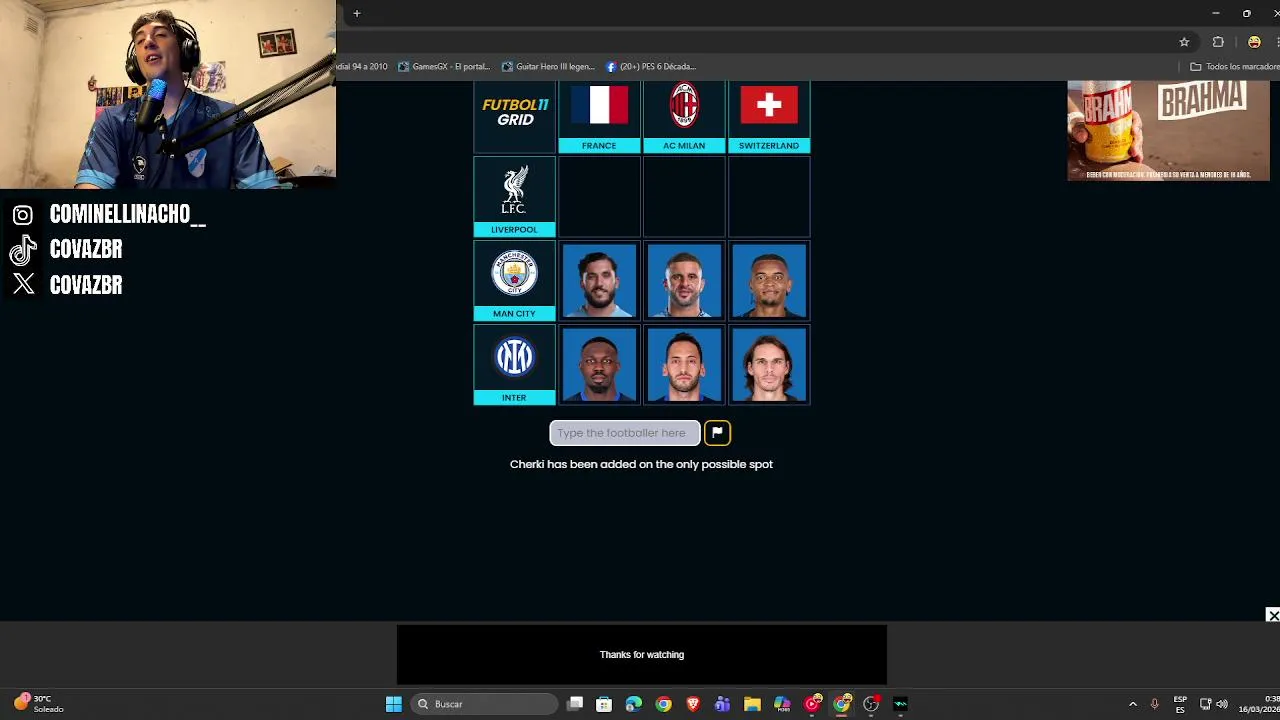Launch Microsoft Edge from the taskbar
Viewport: 1280px width, 720px height.
pos(634,704)
